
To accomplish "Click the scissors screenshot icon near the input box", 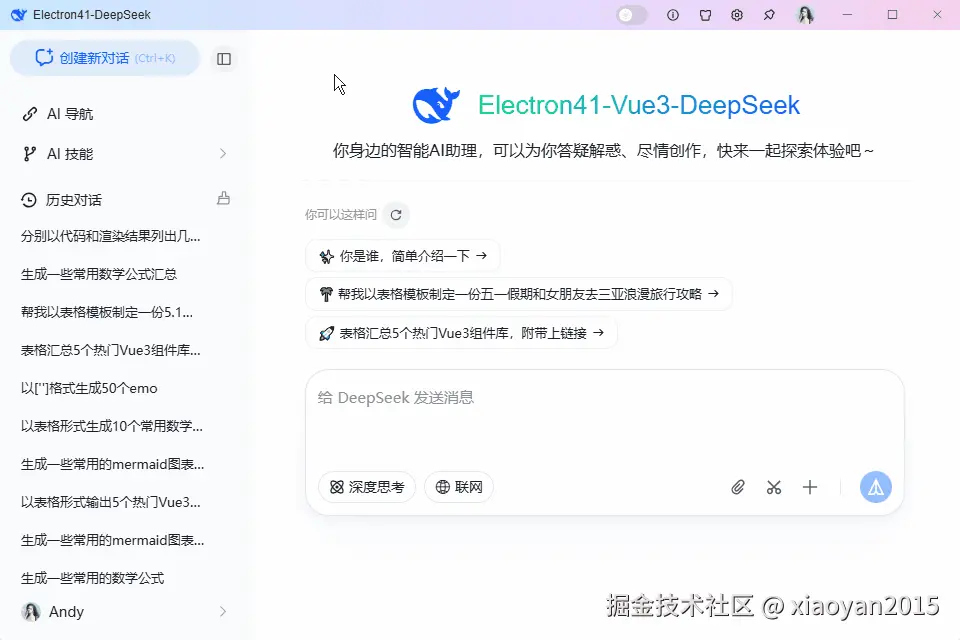I will coord(774,487).
